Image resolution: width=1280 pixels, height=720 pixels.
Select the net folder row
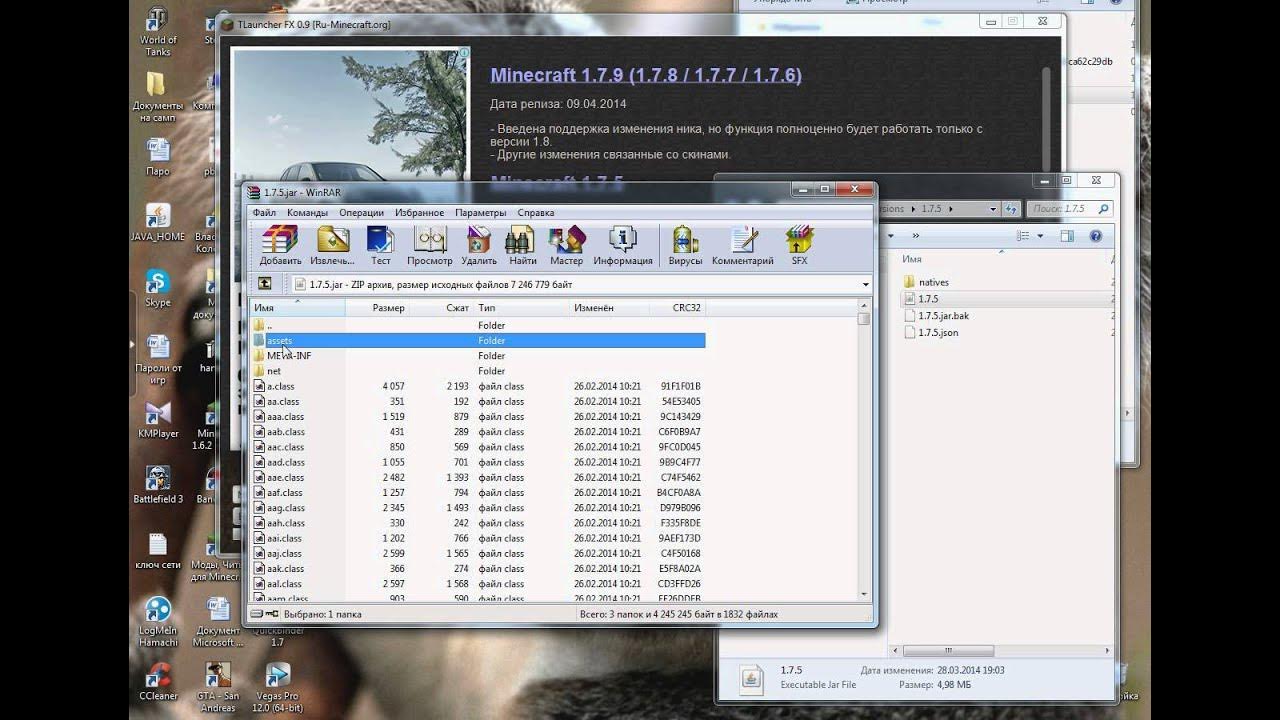[478, 371]
